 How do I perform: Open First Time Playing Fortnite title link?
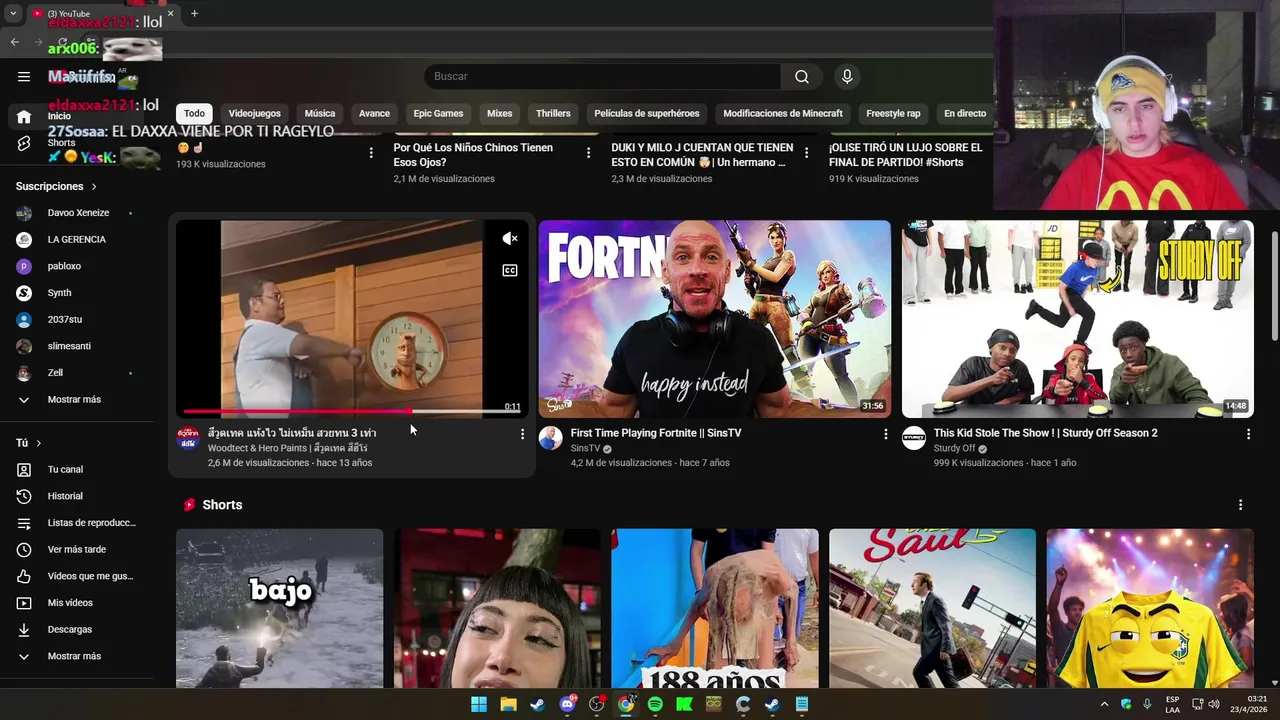coord(656,433)
